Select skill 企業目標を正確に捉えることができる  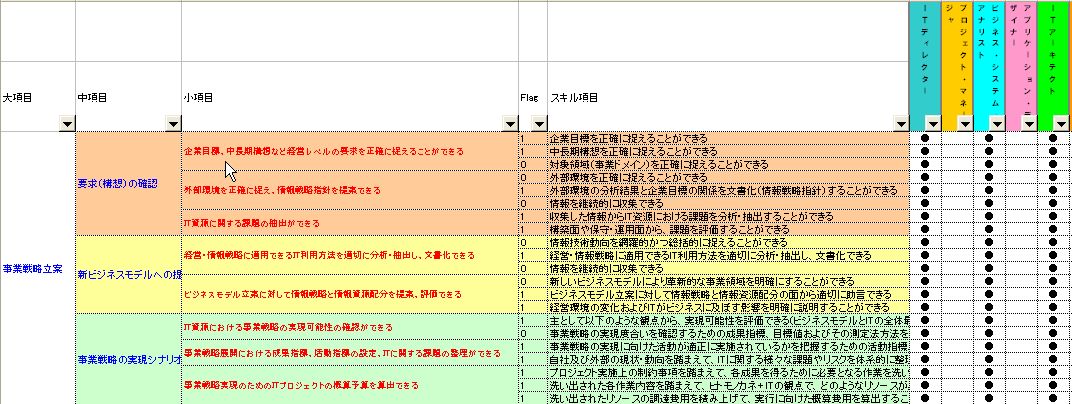coord(728,138)
